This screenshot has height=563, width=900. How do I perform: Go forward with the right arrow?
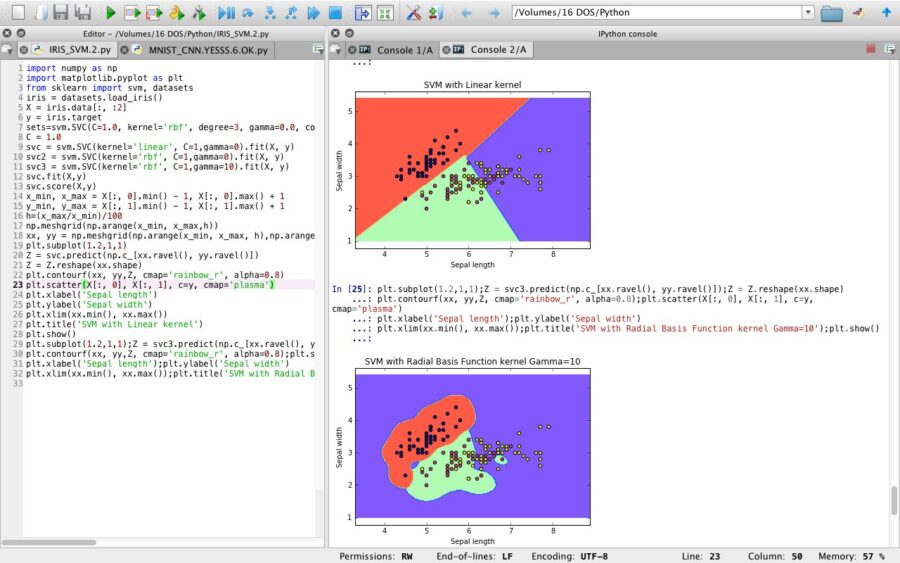[x=494, y=12]
